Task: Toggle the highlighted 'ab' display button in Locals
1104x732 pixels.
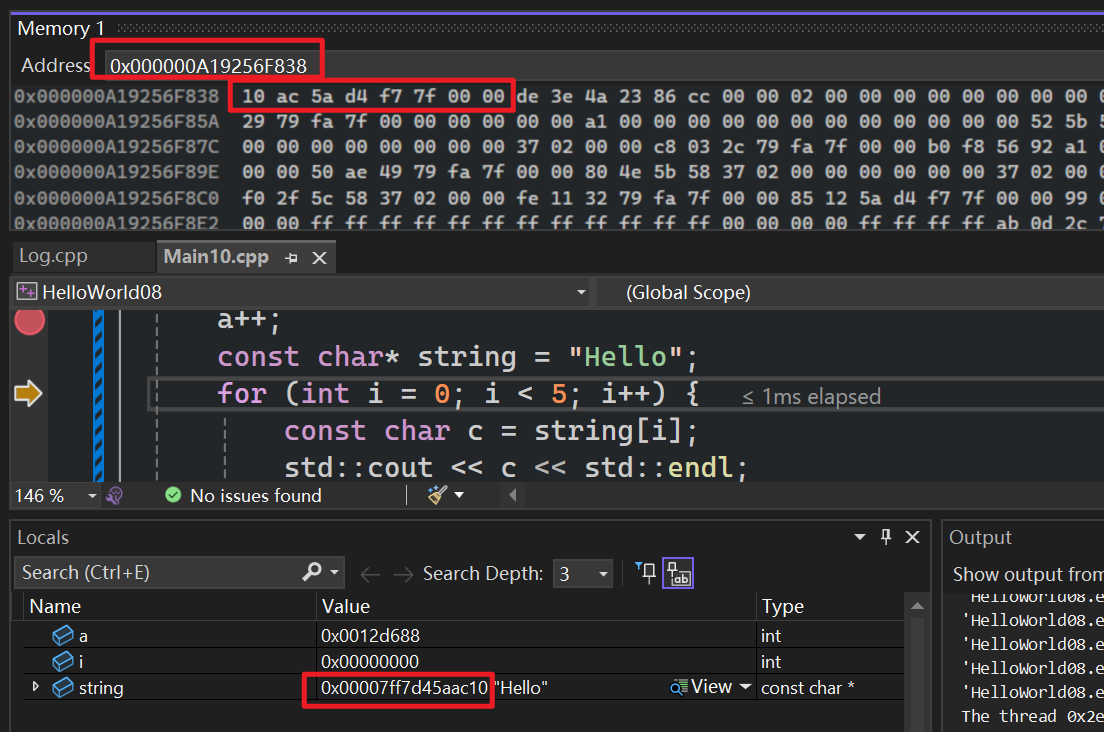Action: click(678, 573)
